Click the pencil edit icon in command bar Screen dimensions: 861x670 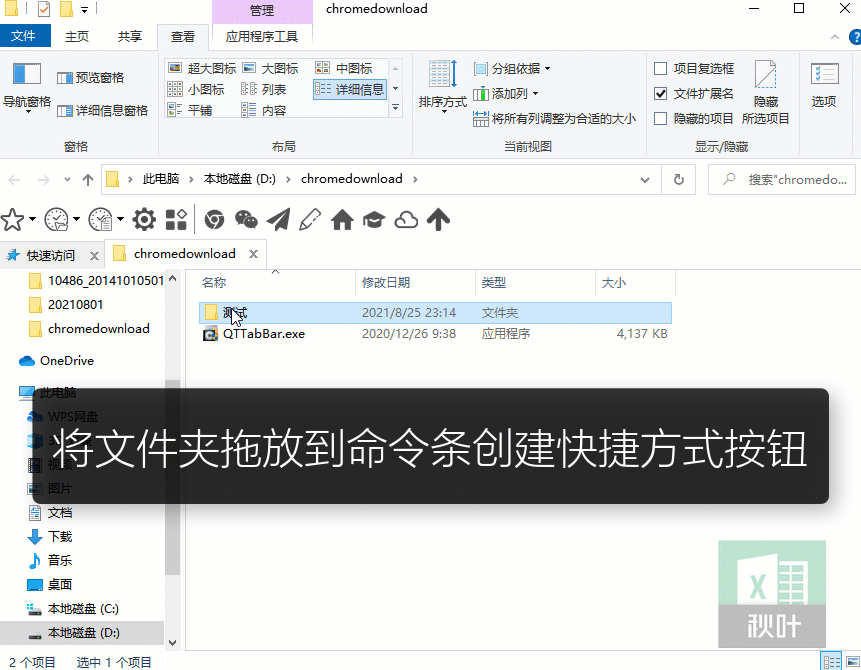tap(310, 220)
